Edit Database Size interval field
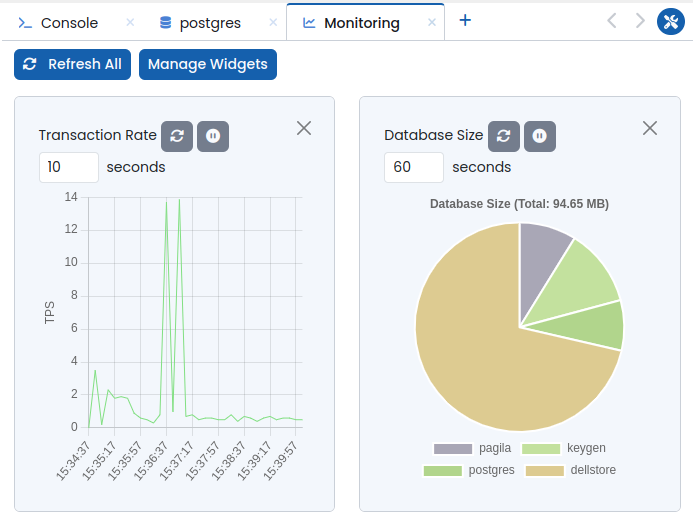This screenshot has width=693, height=528. (x=414, y=167)
